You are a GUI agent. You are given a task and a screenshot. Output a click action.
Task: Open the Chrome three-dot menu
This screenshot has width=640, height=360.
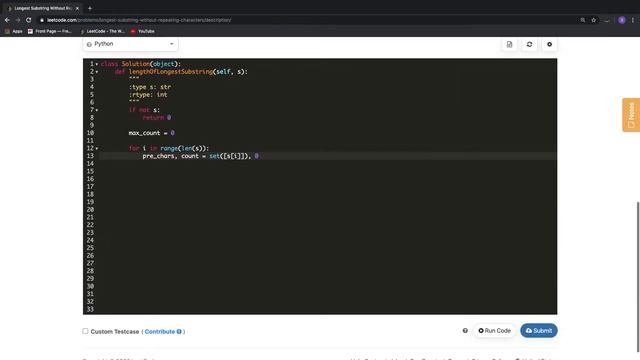(633, 20)
